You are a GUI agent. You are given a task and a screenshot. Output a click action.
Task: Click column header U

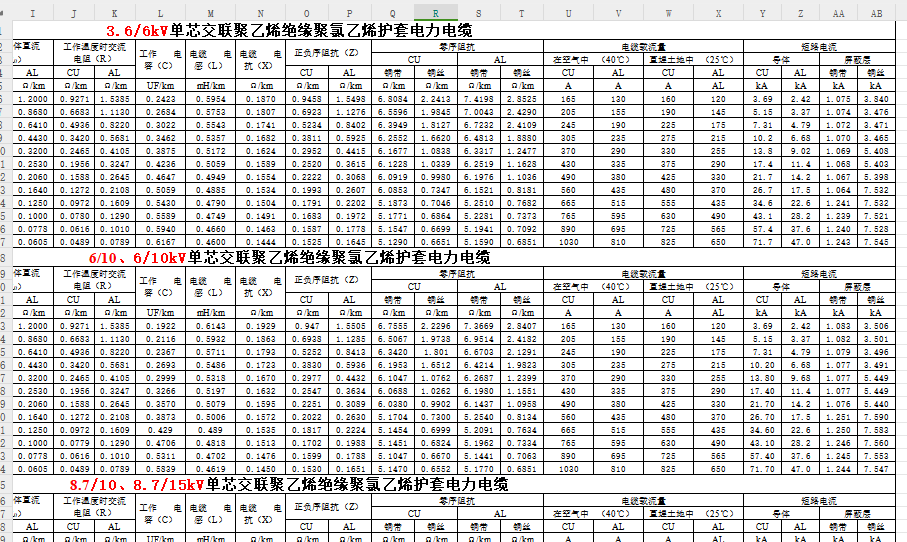[x=568, y=12]
